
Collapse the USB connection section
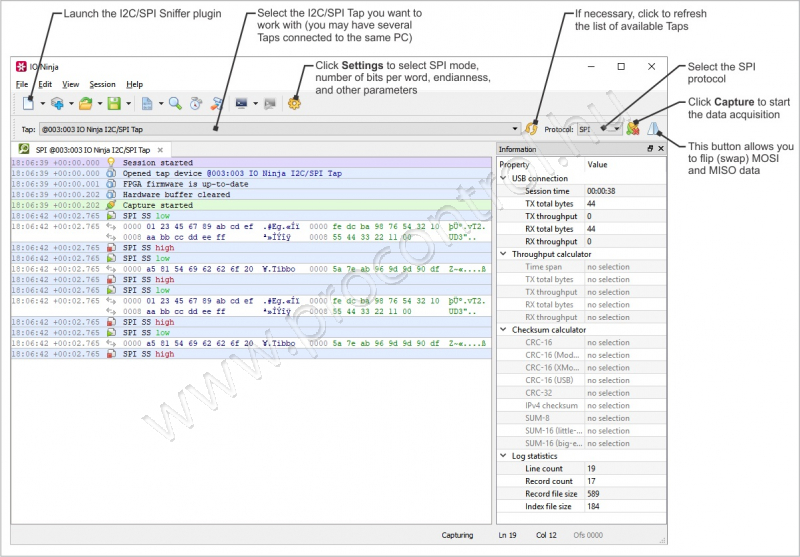(x=503, y=178)
